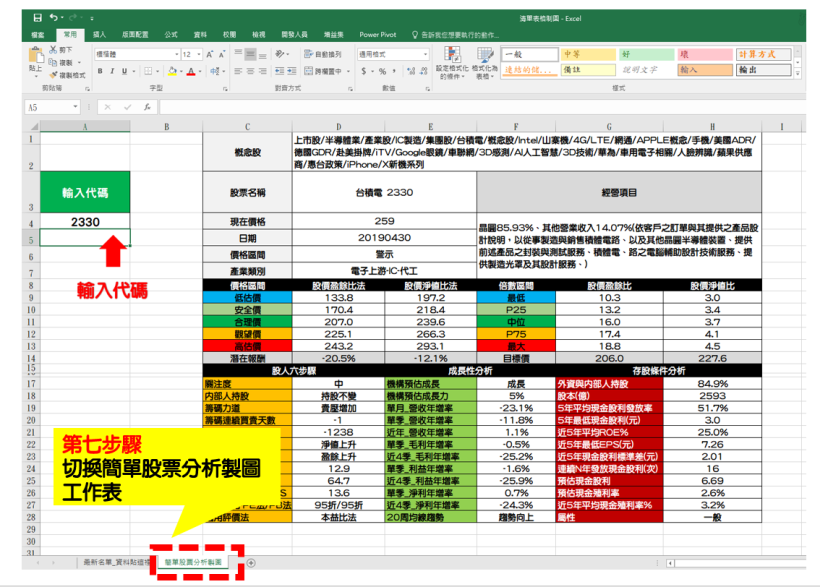This screenshot has width=820, height=587.
Task: Apply the 一般 (Normal) cell style
Action: (530, 54)
